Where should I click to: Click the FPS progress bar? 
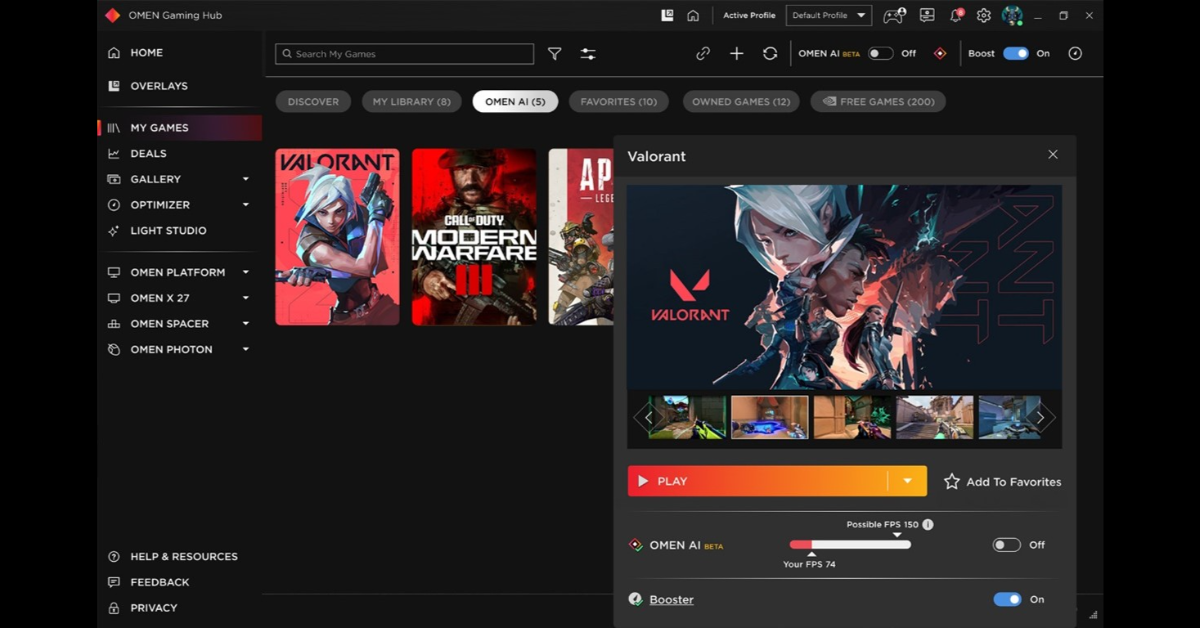pos(849,545)
